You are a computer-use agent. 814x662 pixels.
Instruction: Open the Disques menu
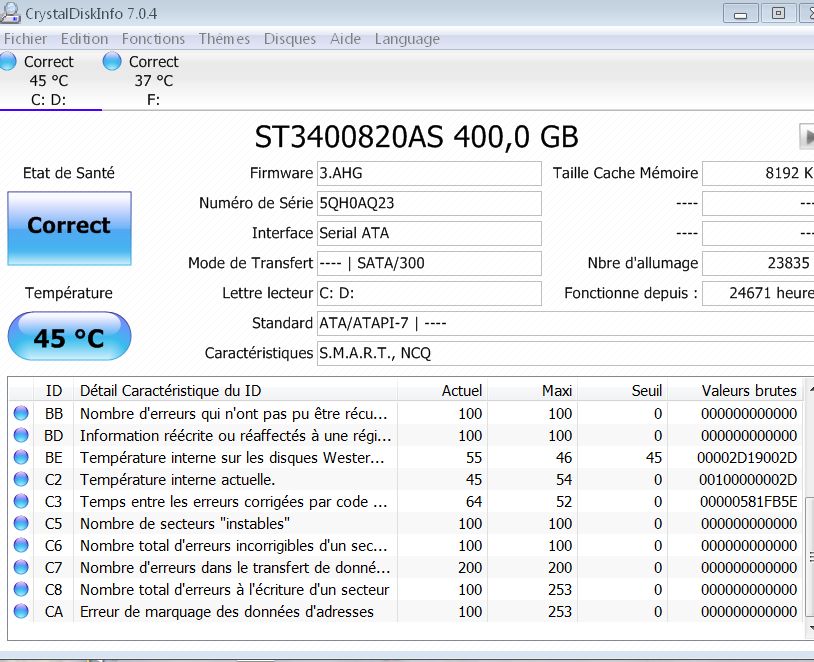click(290, 39)
